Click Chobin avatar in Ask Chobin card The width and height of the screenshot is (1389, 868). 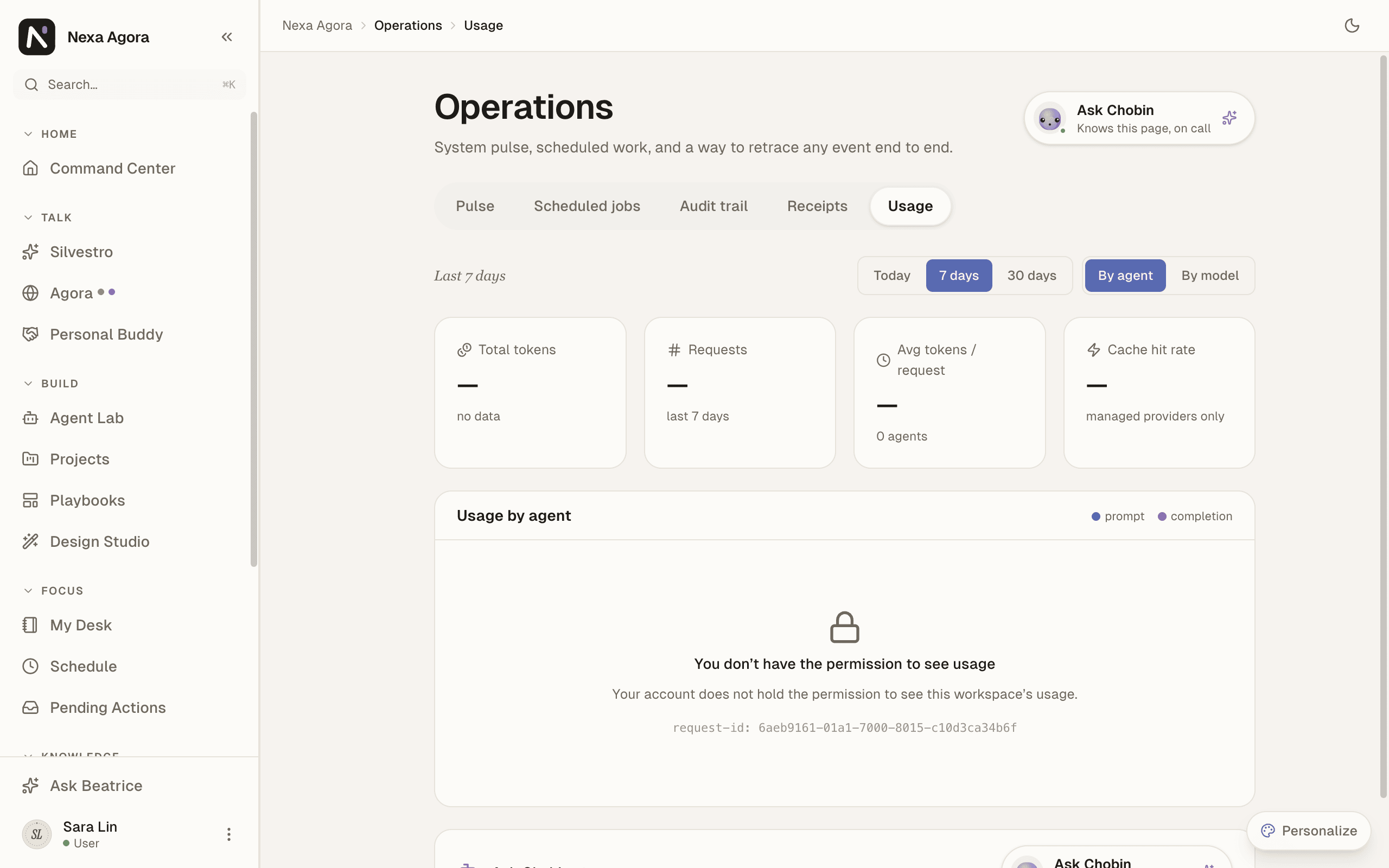(1050, 118)
